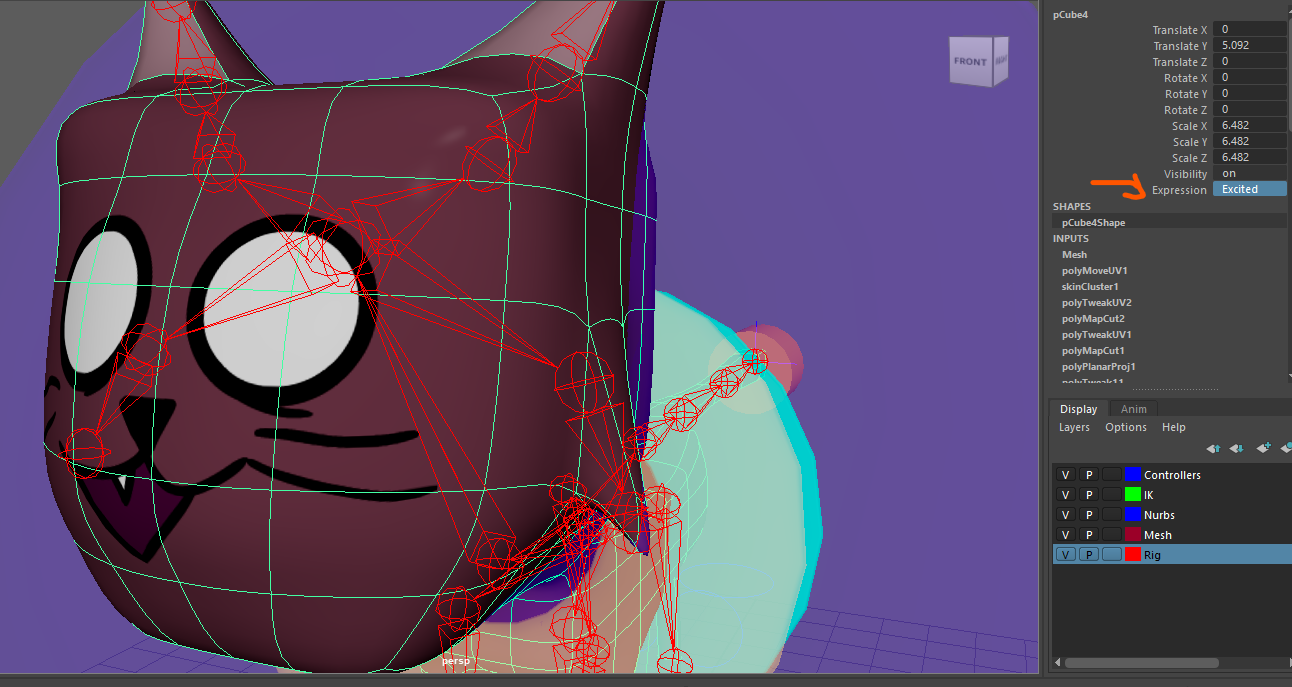
Task: Select the Nurbs layer name
Action: pyautogui.click(x=1160, y=515)
